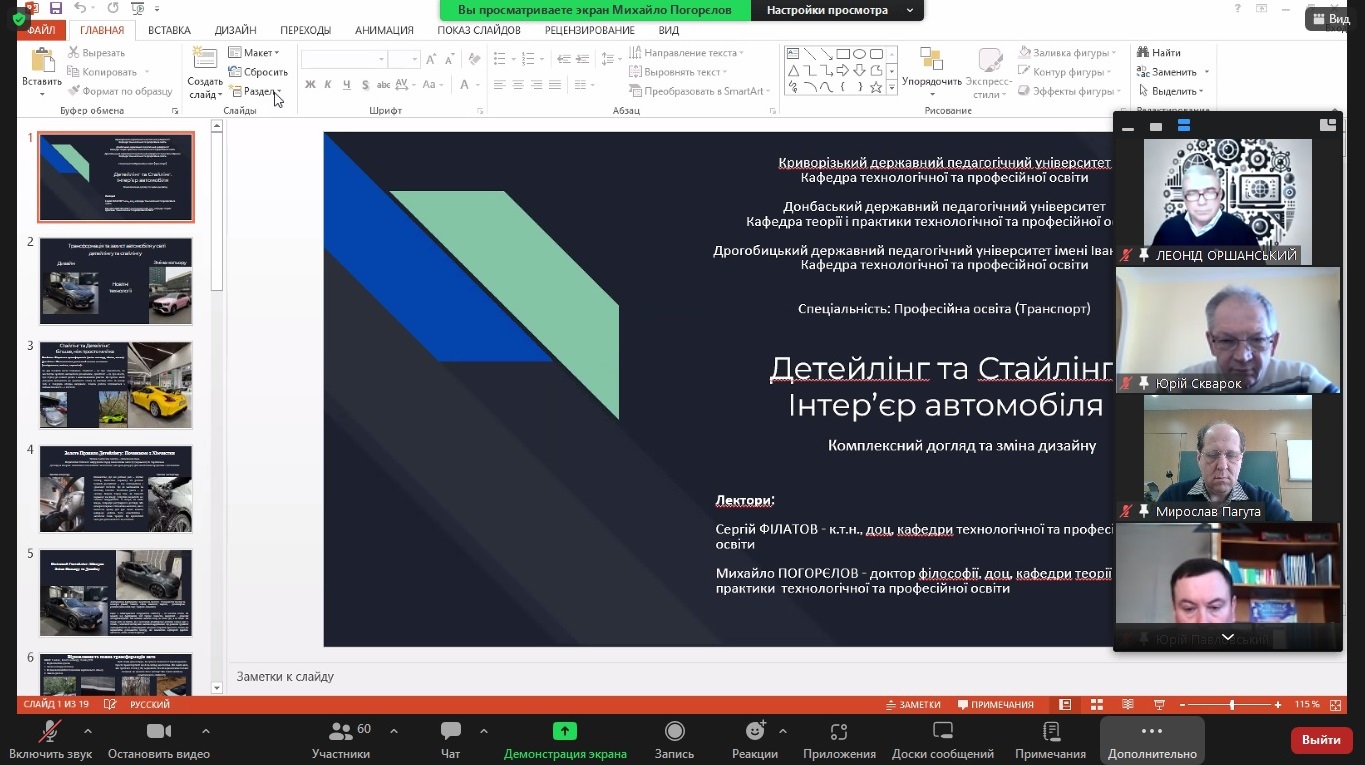Toggle the Заметки notes pane in status bar
The image size is (1365, 765).
[x=913, y=705]
